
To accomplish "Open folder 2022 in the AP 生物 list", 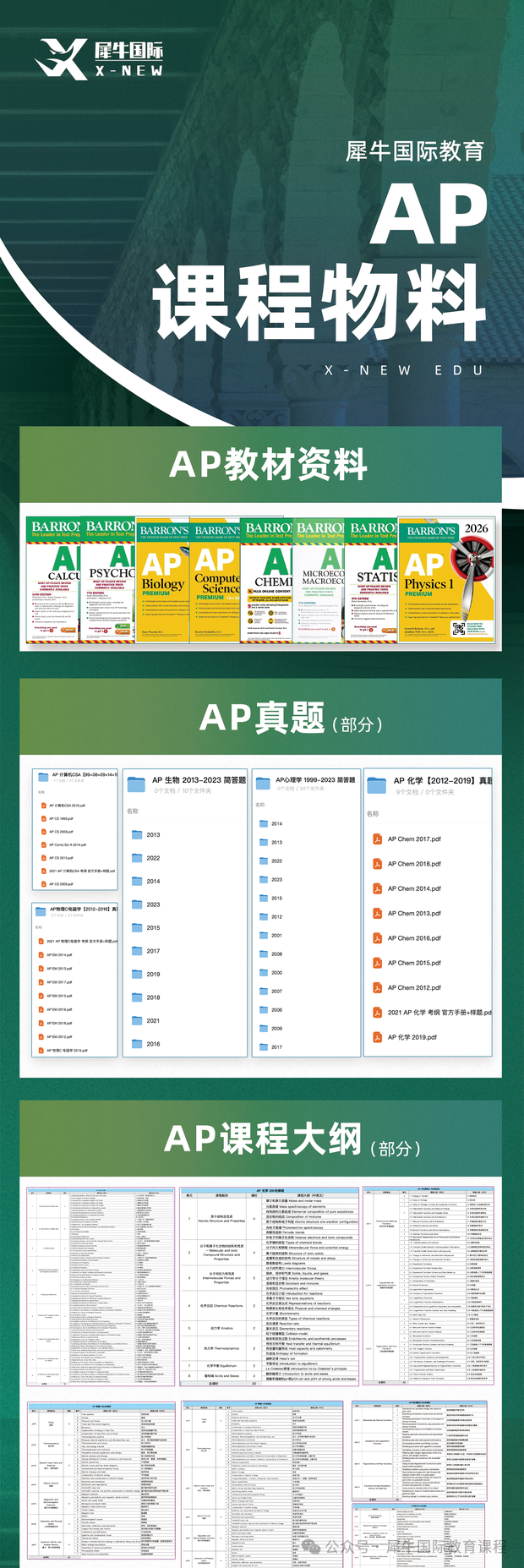I will [146, 858].
